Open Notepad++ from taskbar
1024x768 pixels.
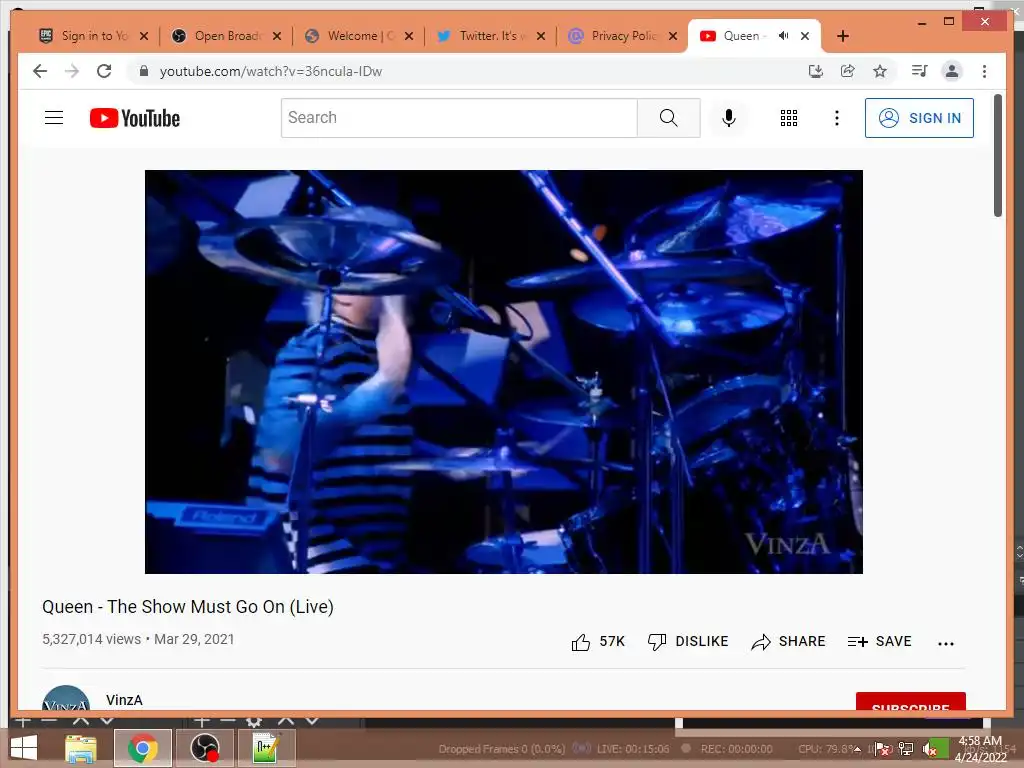click(266, 748)
